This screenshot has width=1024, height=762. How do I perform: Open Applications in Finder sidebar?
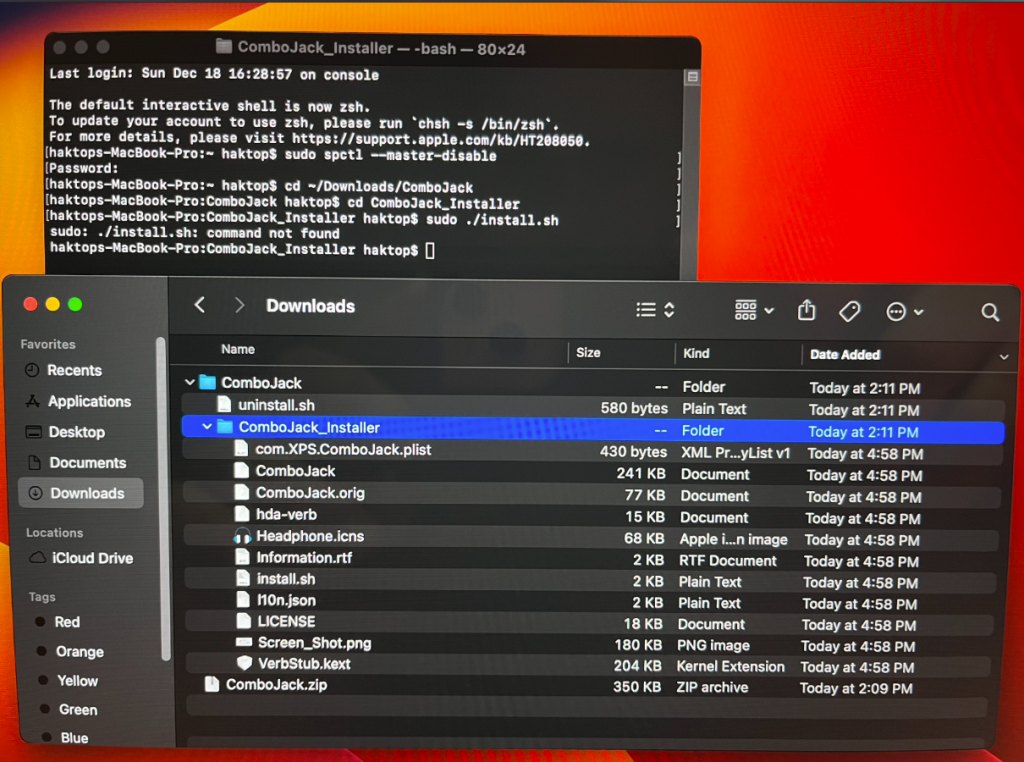[x=89, y=401]
